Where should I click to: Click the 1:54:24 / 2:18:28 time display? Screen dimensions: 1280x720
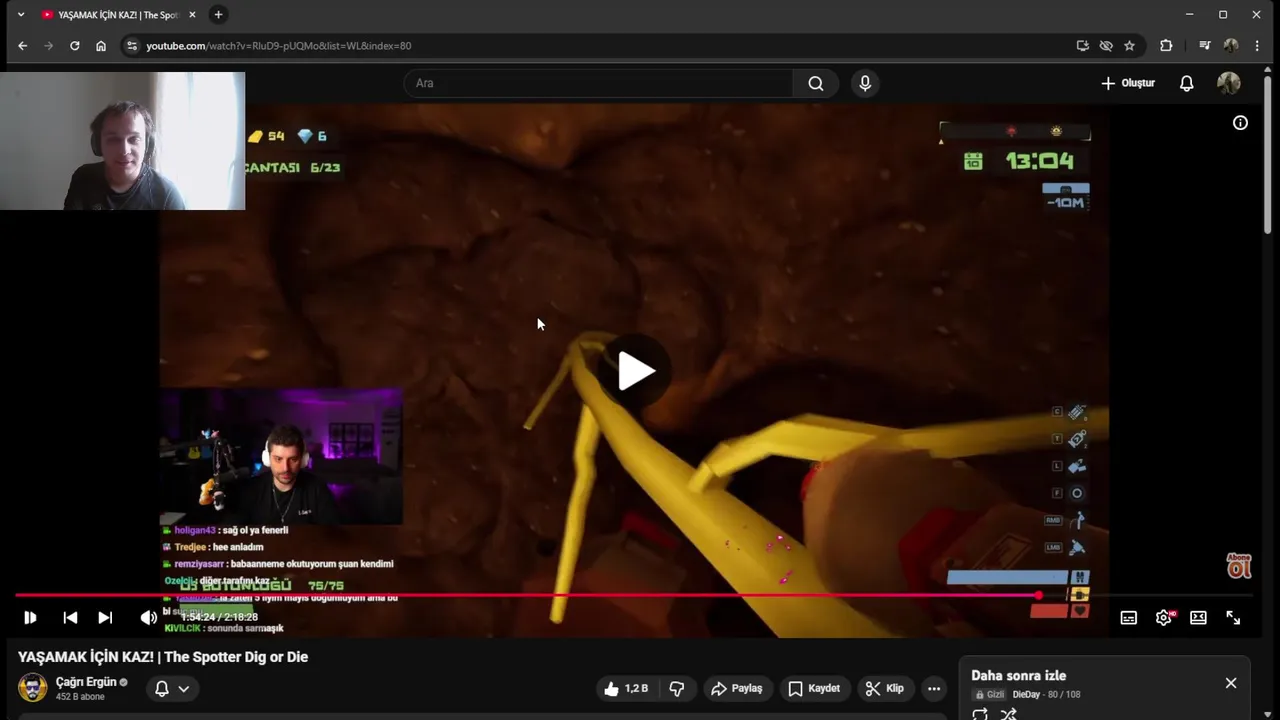coord(219,618)
